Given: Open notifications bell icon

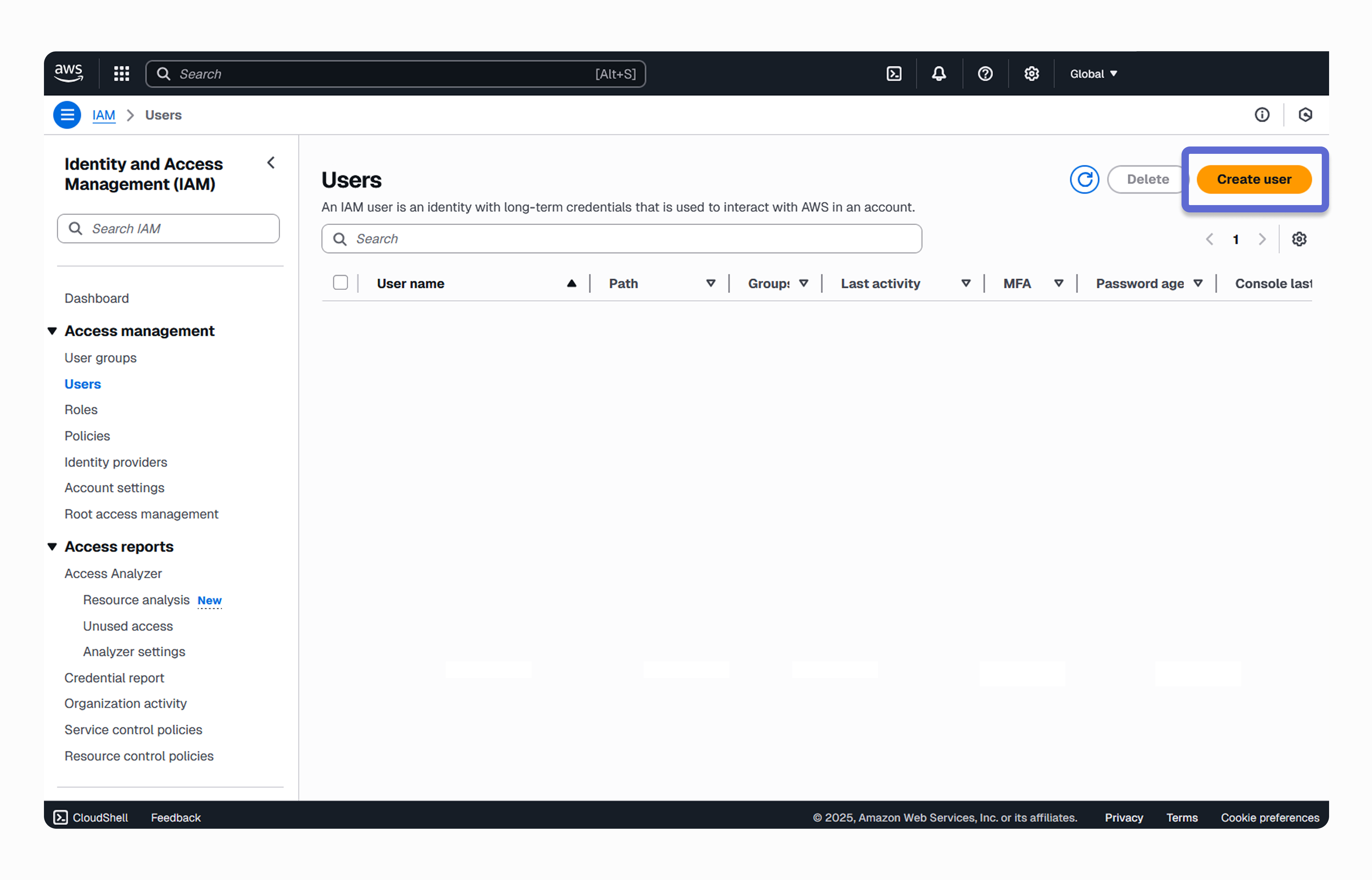Looking at the screenshot, I should 939,74.
